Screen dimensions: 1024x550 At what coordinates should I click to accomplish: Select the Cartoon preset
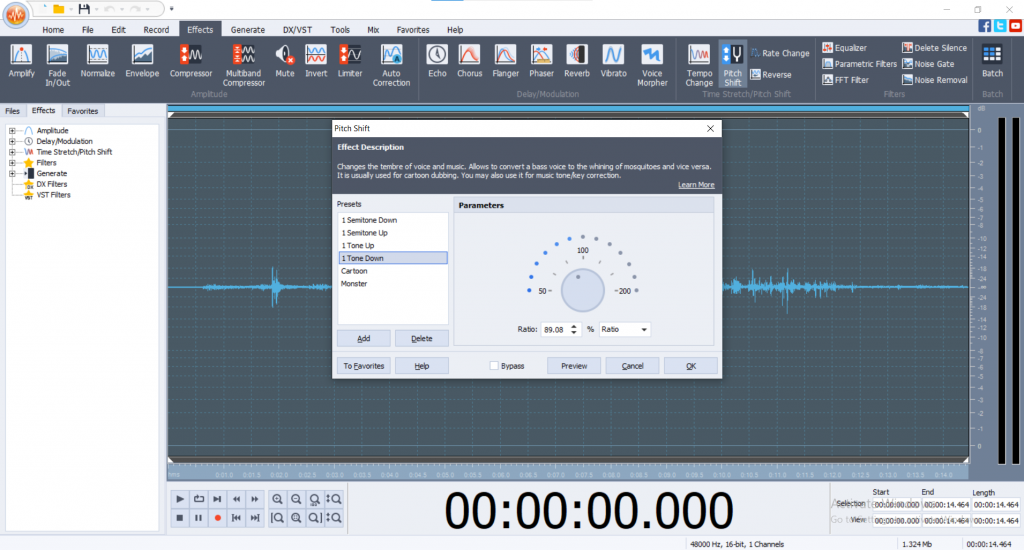(x=354, y=271)
